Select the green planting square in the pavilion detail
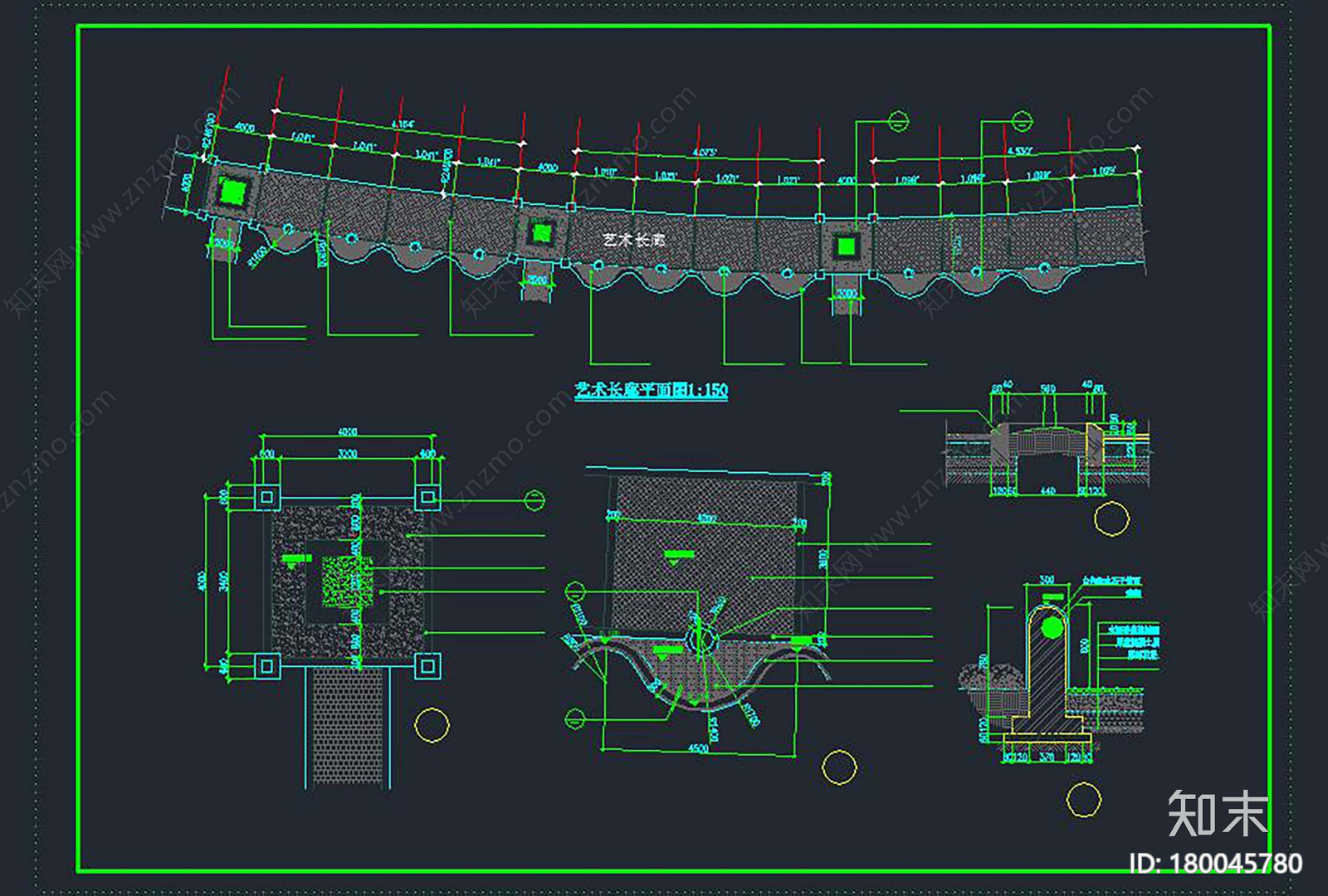Screen dimensions: 1328x896 [x=347, y=582]
